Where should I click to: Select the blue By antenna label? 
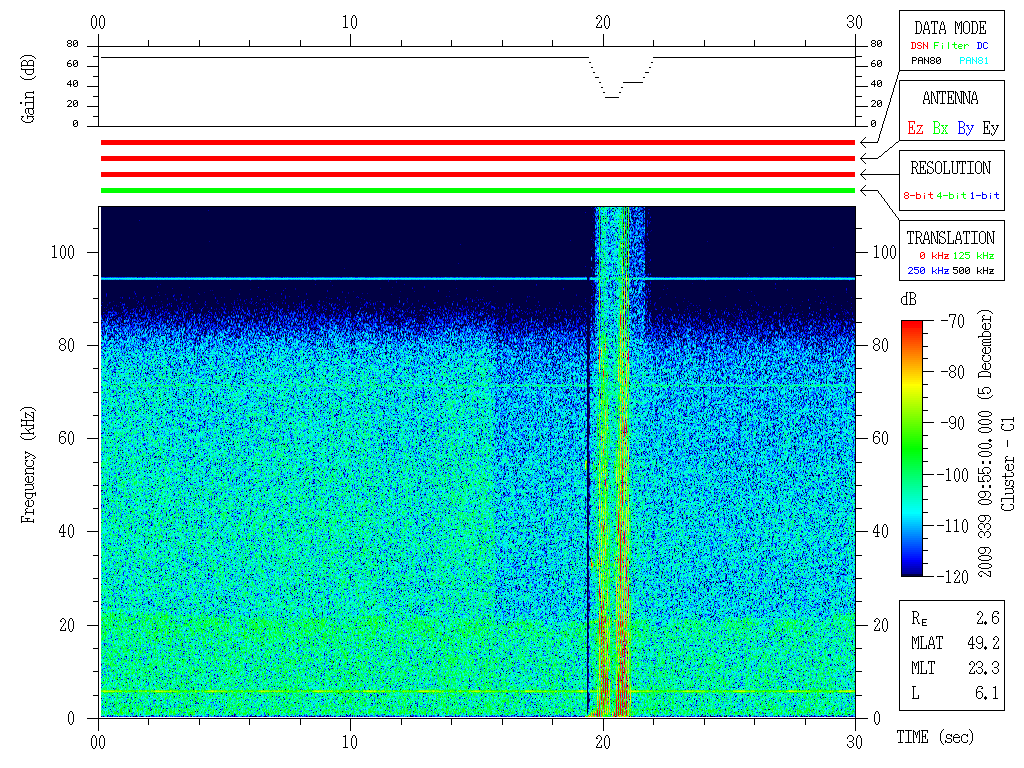pyautogui.click(x=965, y=128)
